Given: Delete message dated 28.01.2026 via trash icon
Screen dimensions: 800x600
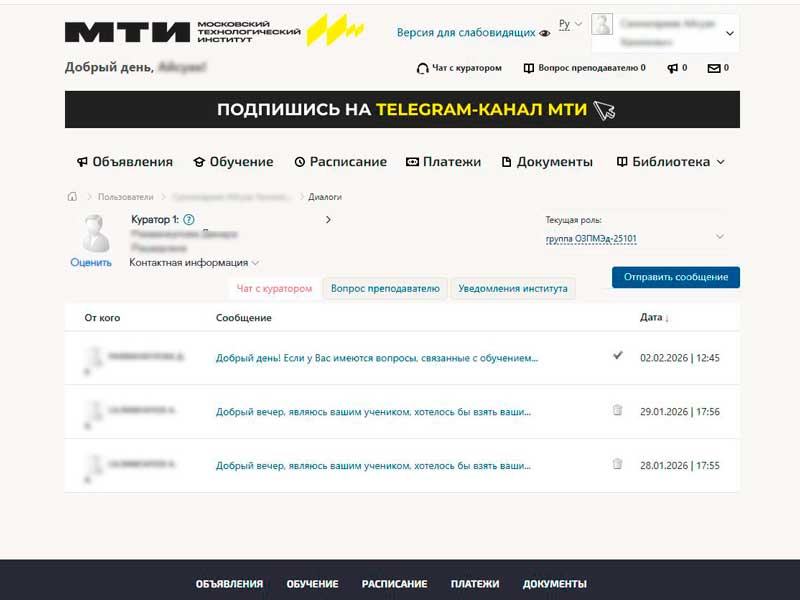Looking at the screenshot, I should tap(617, 464).
